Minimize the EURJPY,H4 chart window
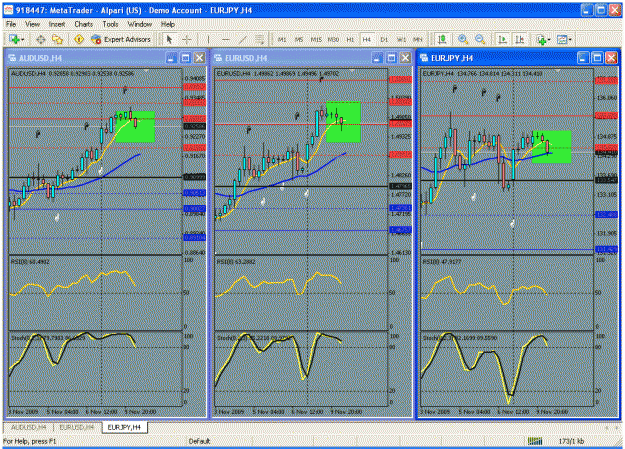This screenshot has width=625, height=449. [x=583, y=58]
